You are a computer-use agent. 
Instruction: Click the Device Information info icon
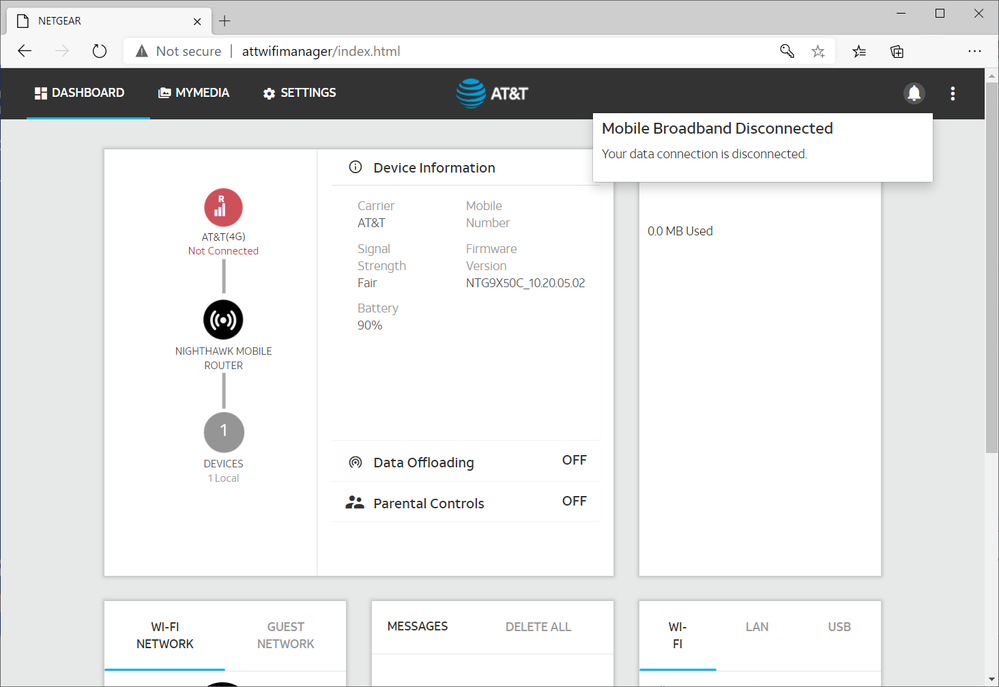point(355,168)
